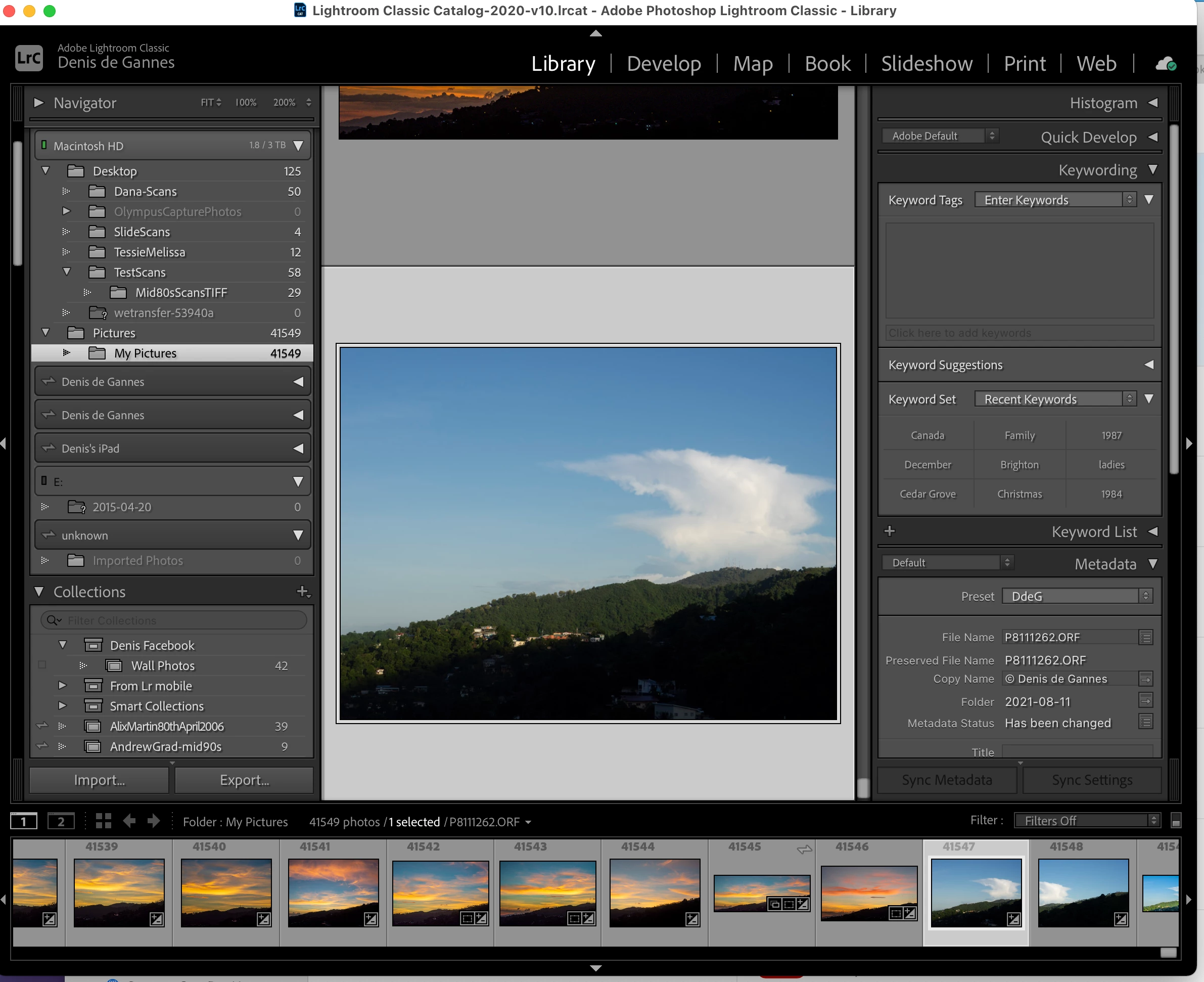
Task: Open the Slideshow module
Action: pos(927,63)
